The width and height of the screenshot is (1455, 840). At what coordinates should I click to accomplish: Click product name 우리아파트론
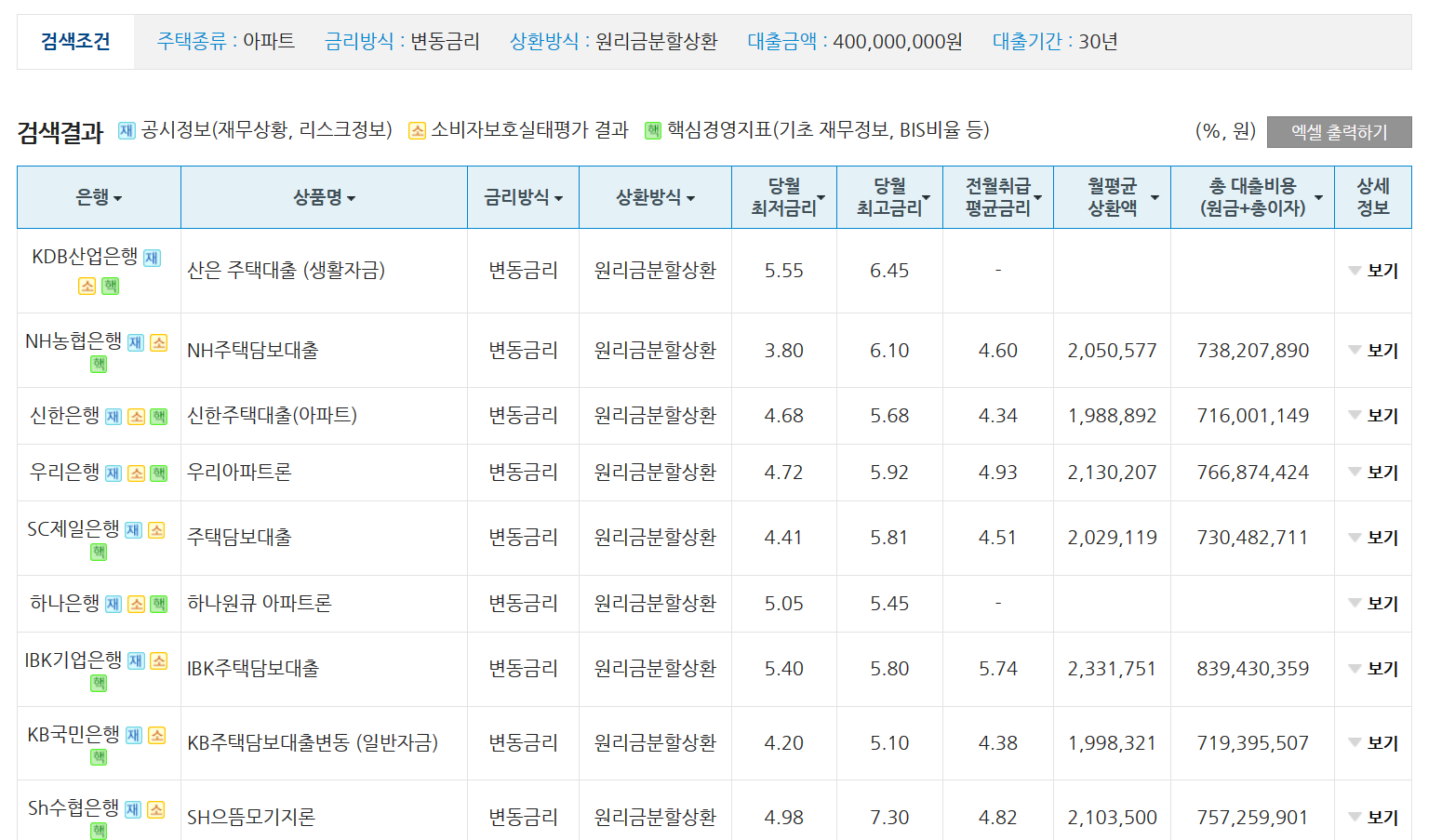(239, 473)
